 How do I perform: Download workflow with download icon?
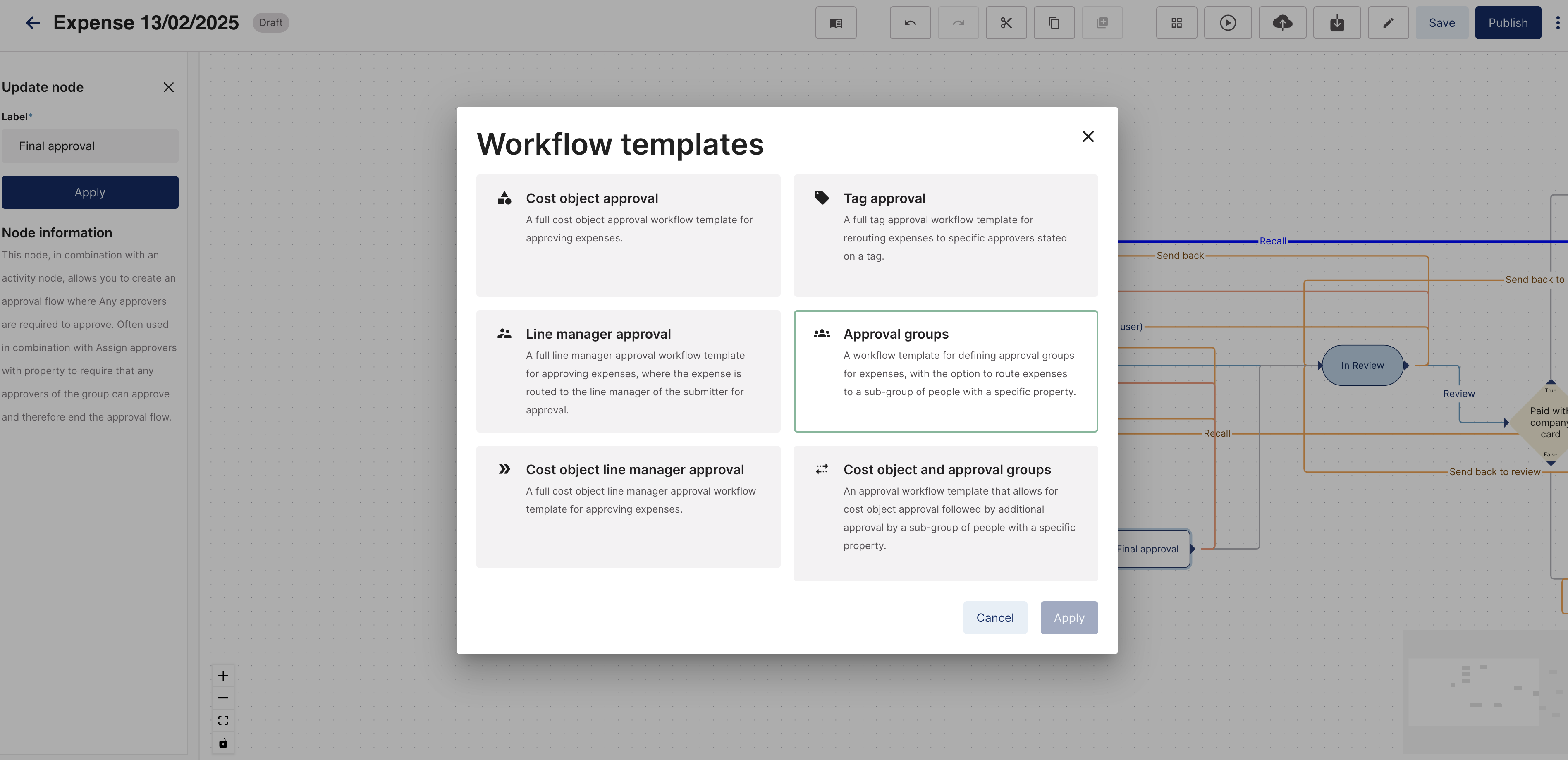1337,23
